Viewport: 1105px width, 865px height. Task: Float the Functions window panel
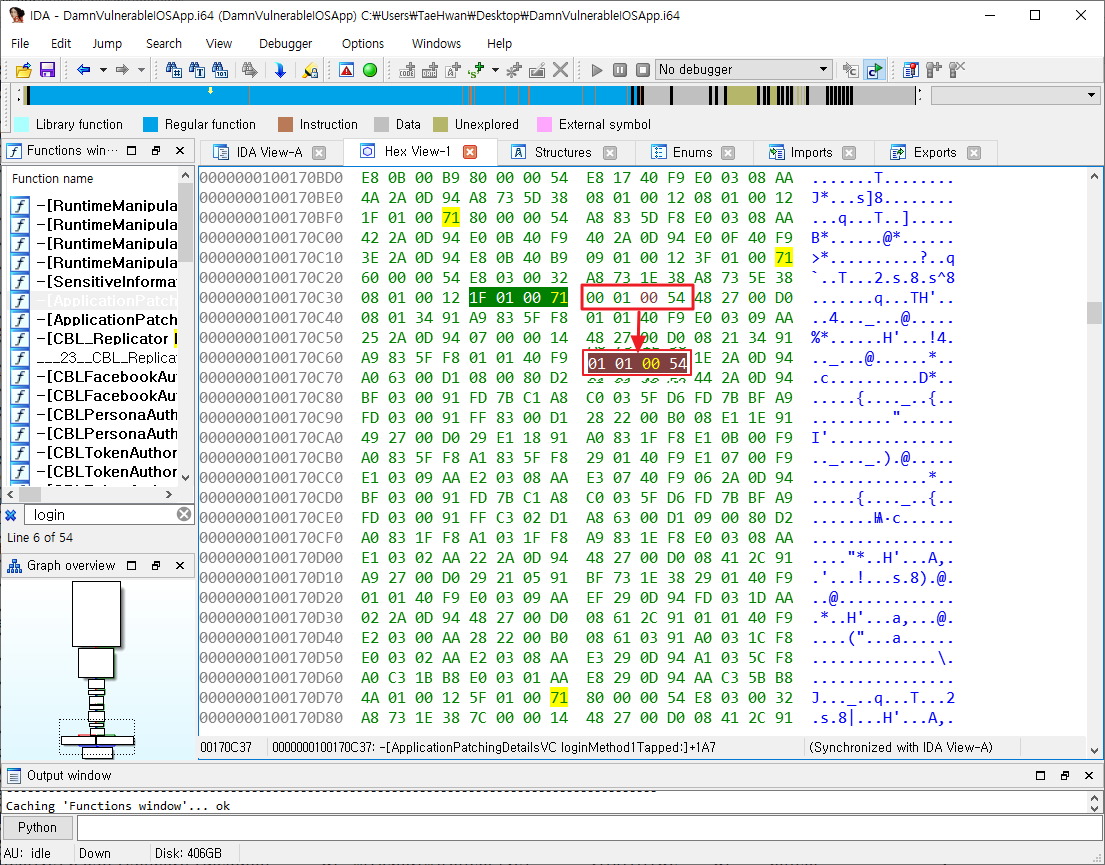(x=156, y=151)
